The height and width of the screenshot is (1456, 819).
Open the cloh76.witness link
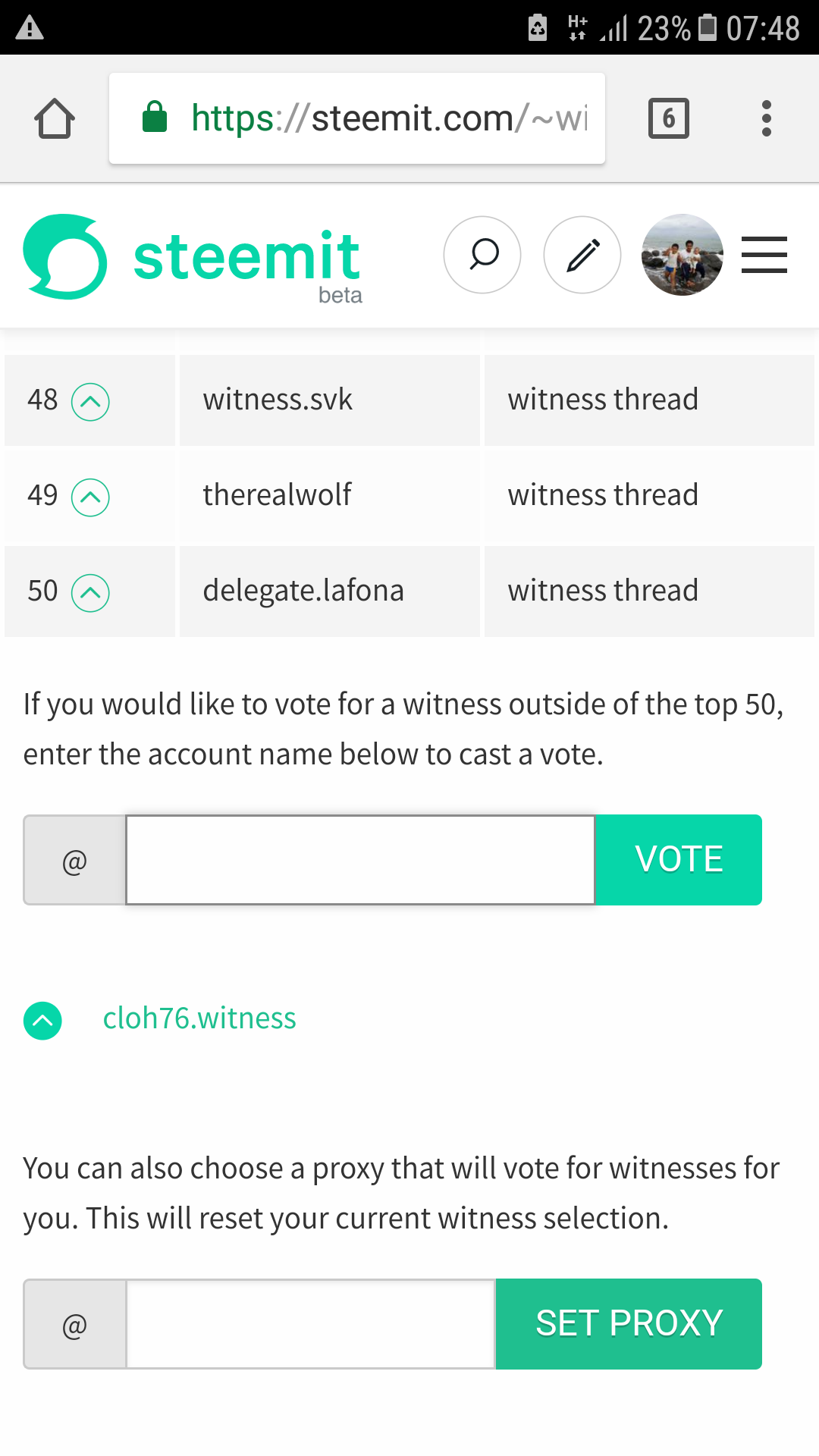click(x=199, y=1018)
